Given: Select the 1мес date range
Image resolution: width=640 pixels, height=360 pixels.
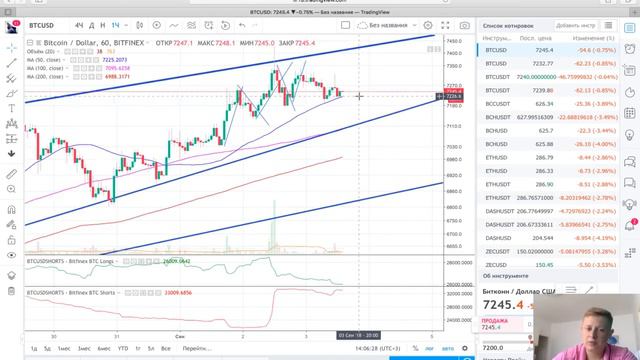Looking at the screenshot, I should (64, 349).
